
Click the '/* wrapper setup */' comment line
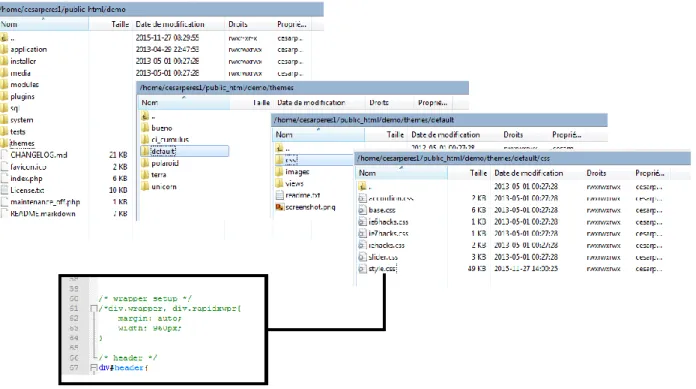point(145,299)
